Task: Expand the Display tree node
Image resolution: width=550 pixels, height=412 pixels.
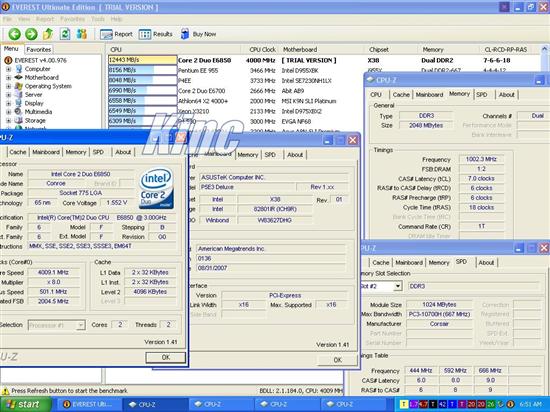Action: click(x=9, y=103)
